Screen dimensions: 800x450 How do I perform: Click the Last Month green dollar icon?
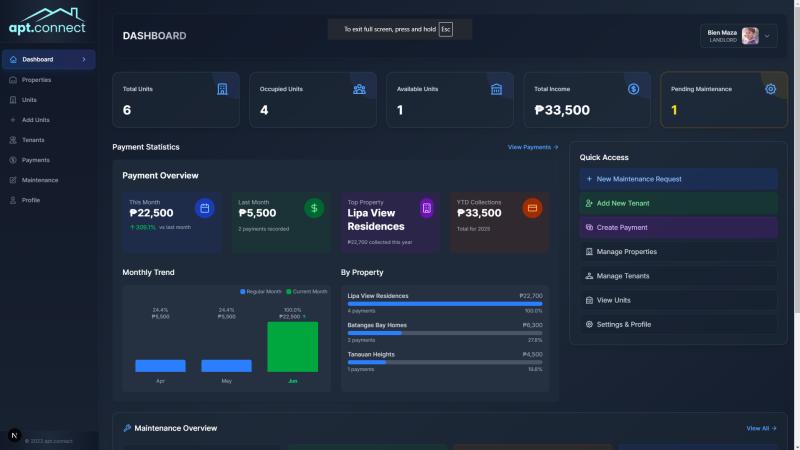coord(314,208)
